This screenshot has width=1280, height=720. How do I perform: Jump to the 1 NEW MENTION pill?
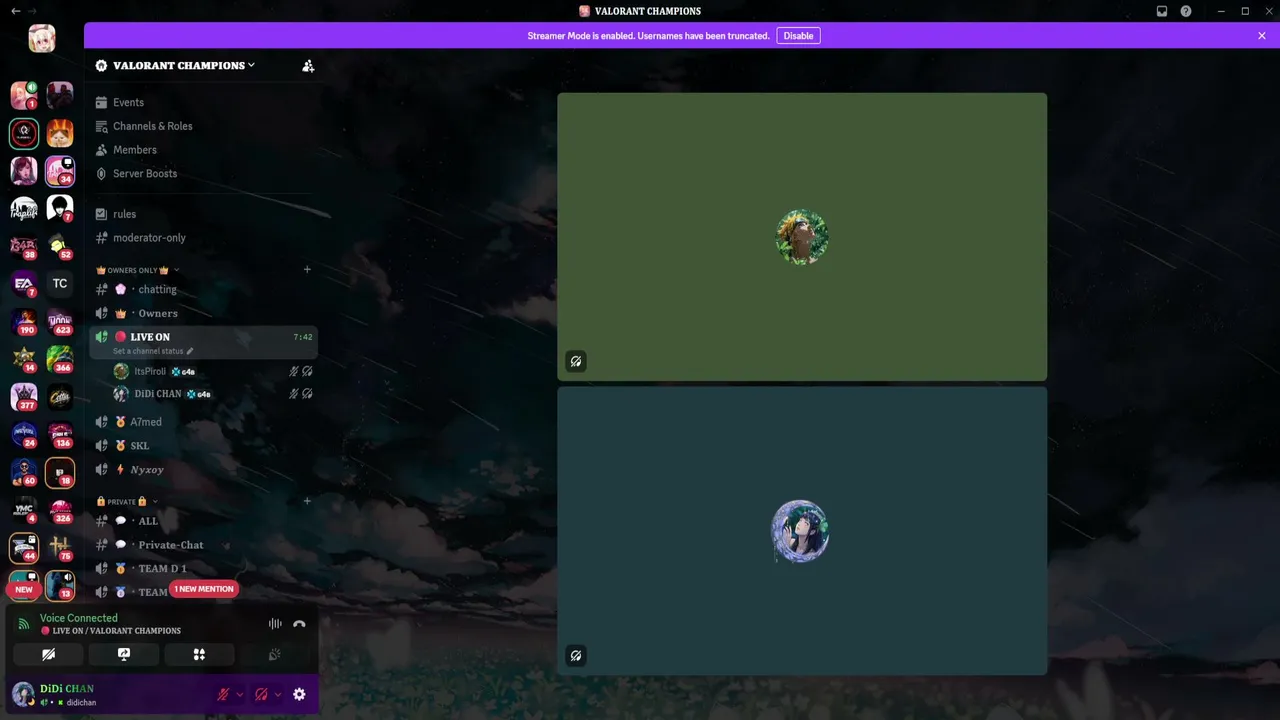[x=204, y=589]
